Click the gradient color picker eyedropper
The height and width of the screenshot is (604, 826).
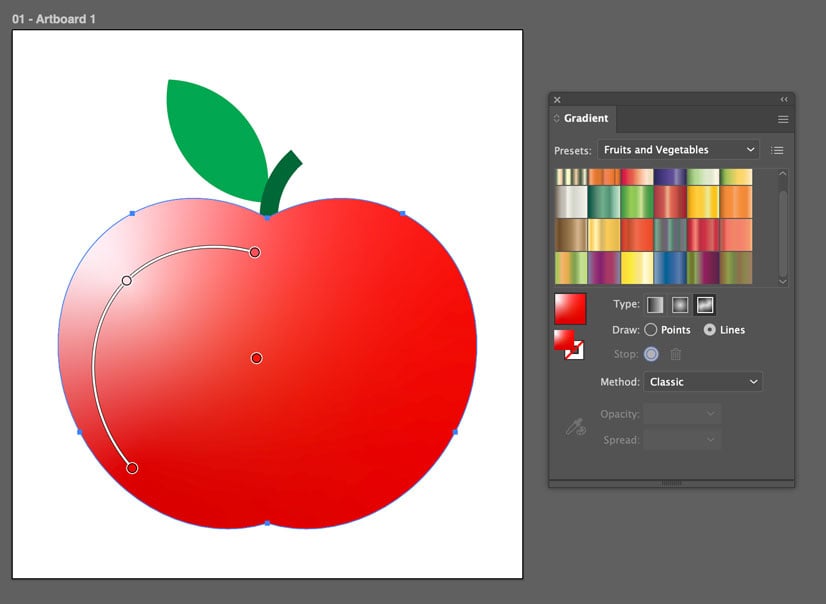[x=575, y=427]
